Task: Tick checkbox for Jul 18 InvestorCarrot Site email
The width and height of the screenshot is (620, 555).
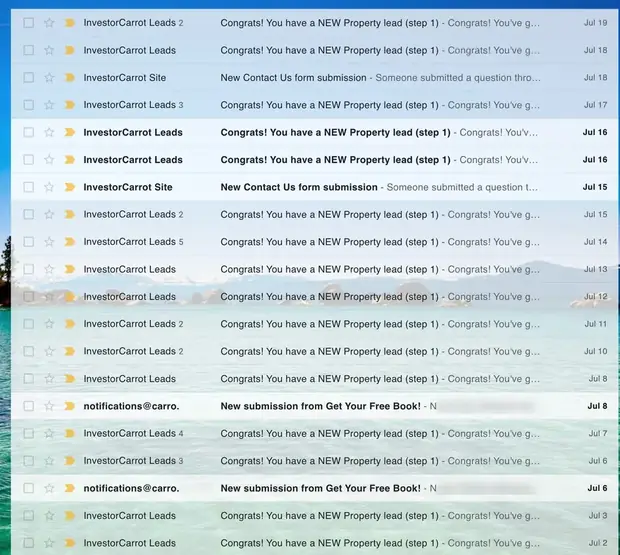Action: click(x=28, y=77)
